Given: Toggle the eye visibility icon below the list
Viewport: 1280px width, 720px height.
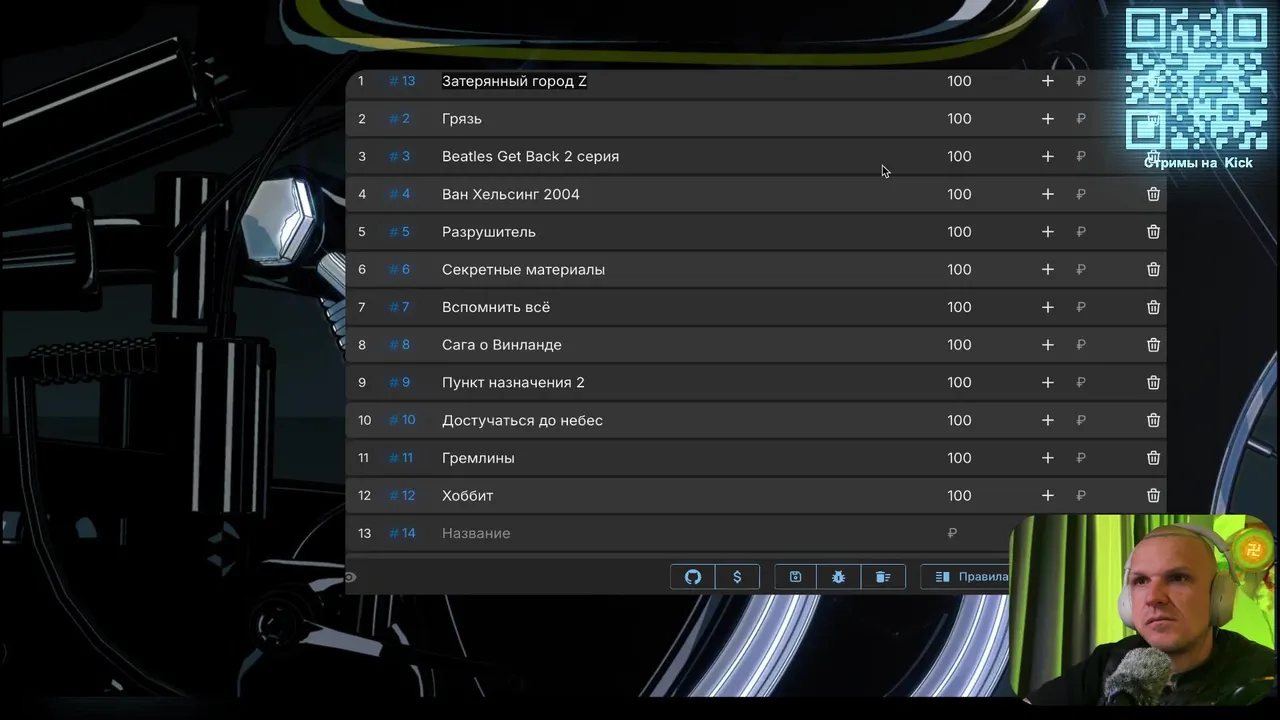Looking at the screenshot, I should coord(350,577).
